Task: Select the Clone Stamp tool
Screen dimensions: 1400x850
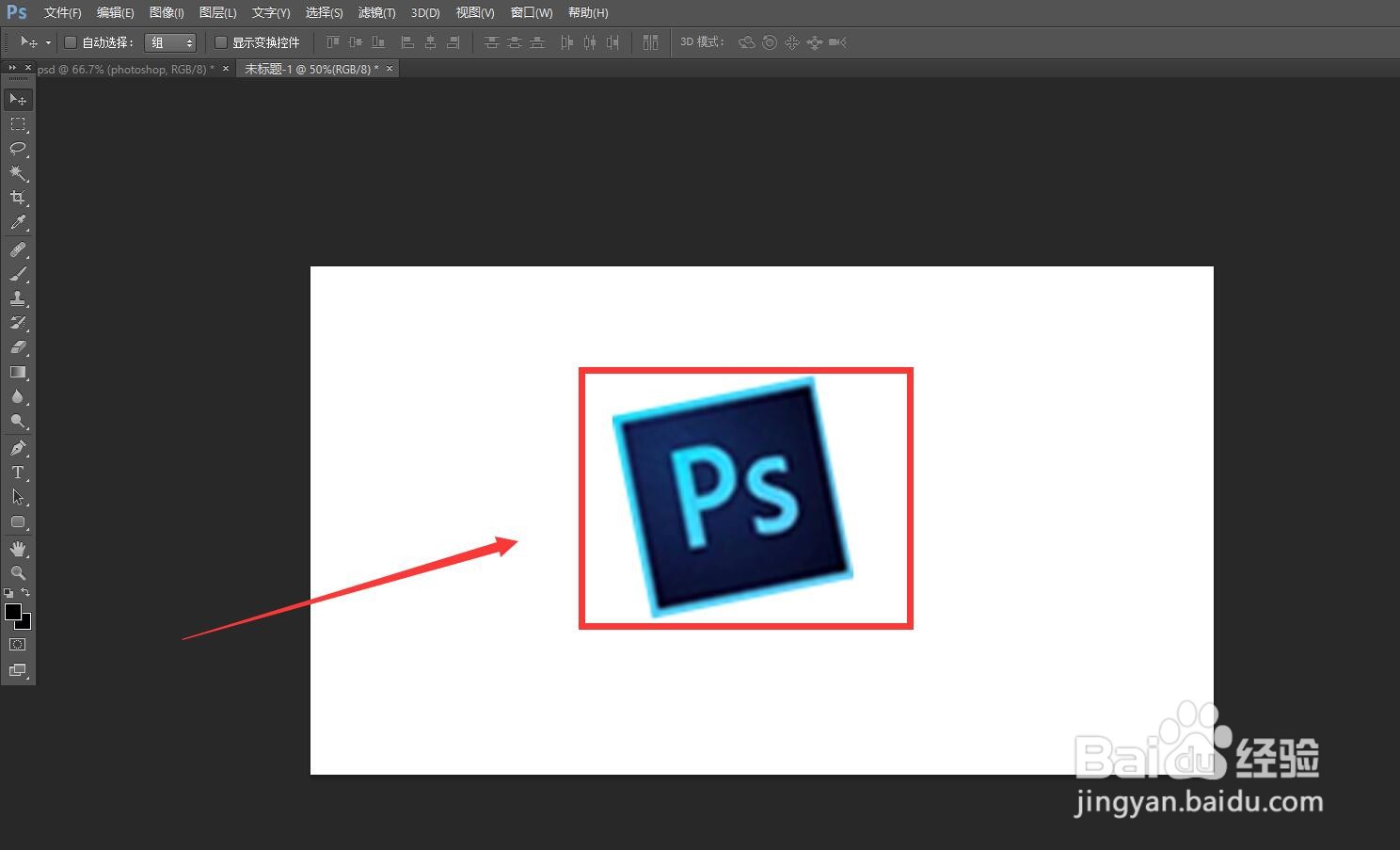Action: click(x=18, y=298)
